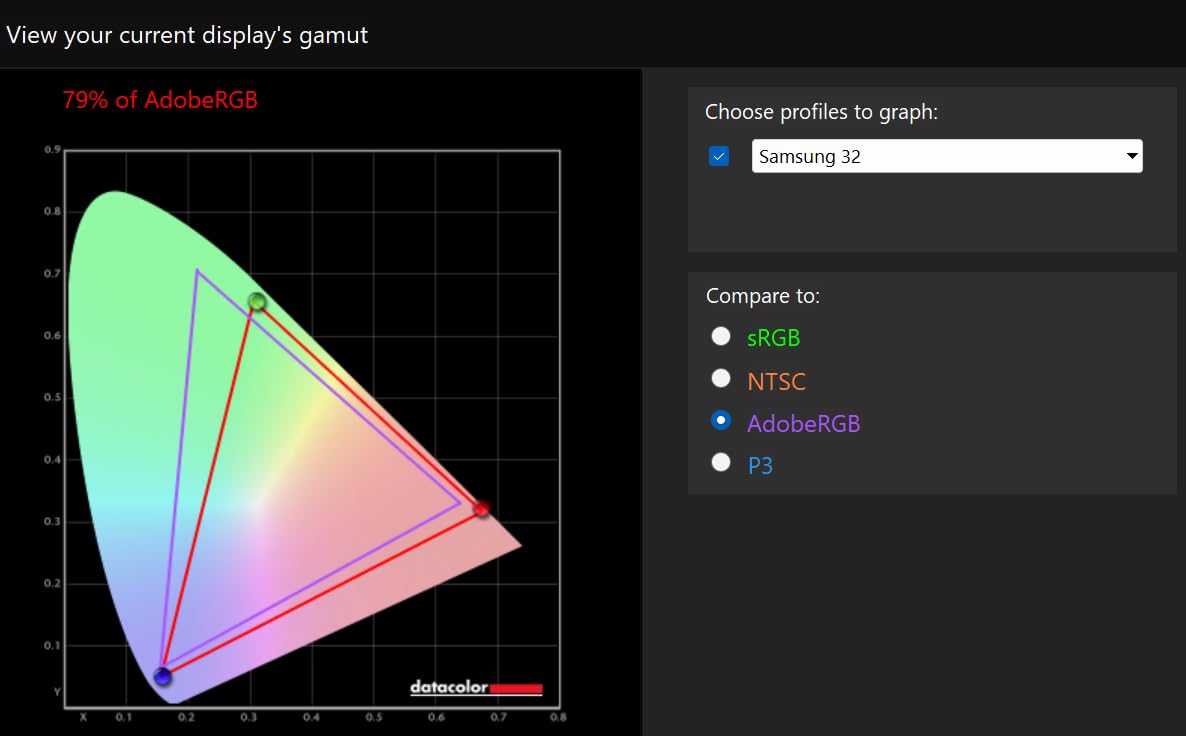Click the green primary marker on the gamut chart
The width and height of the screenshot is (1186, 736).
(x=257, y=301)
